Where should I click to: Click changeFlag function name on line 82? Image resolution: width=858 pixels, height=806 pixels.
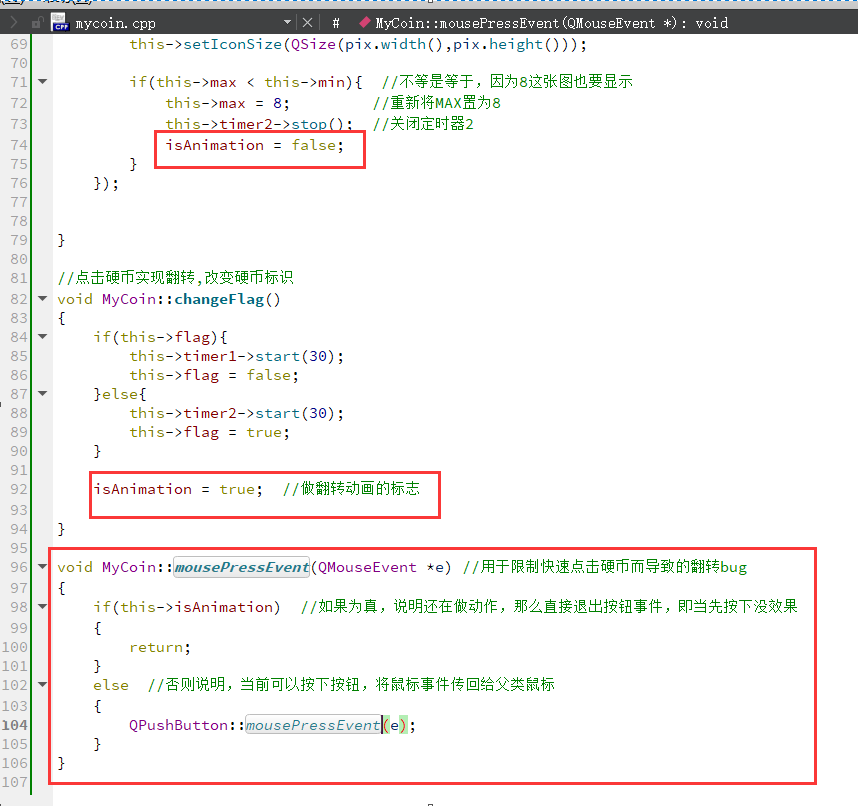tap(219, 299)
